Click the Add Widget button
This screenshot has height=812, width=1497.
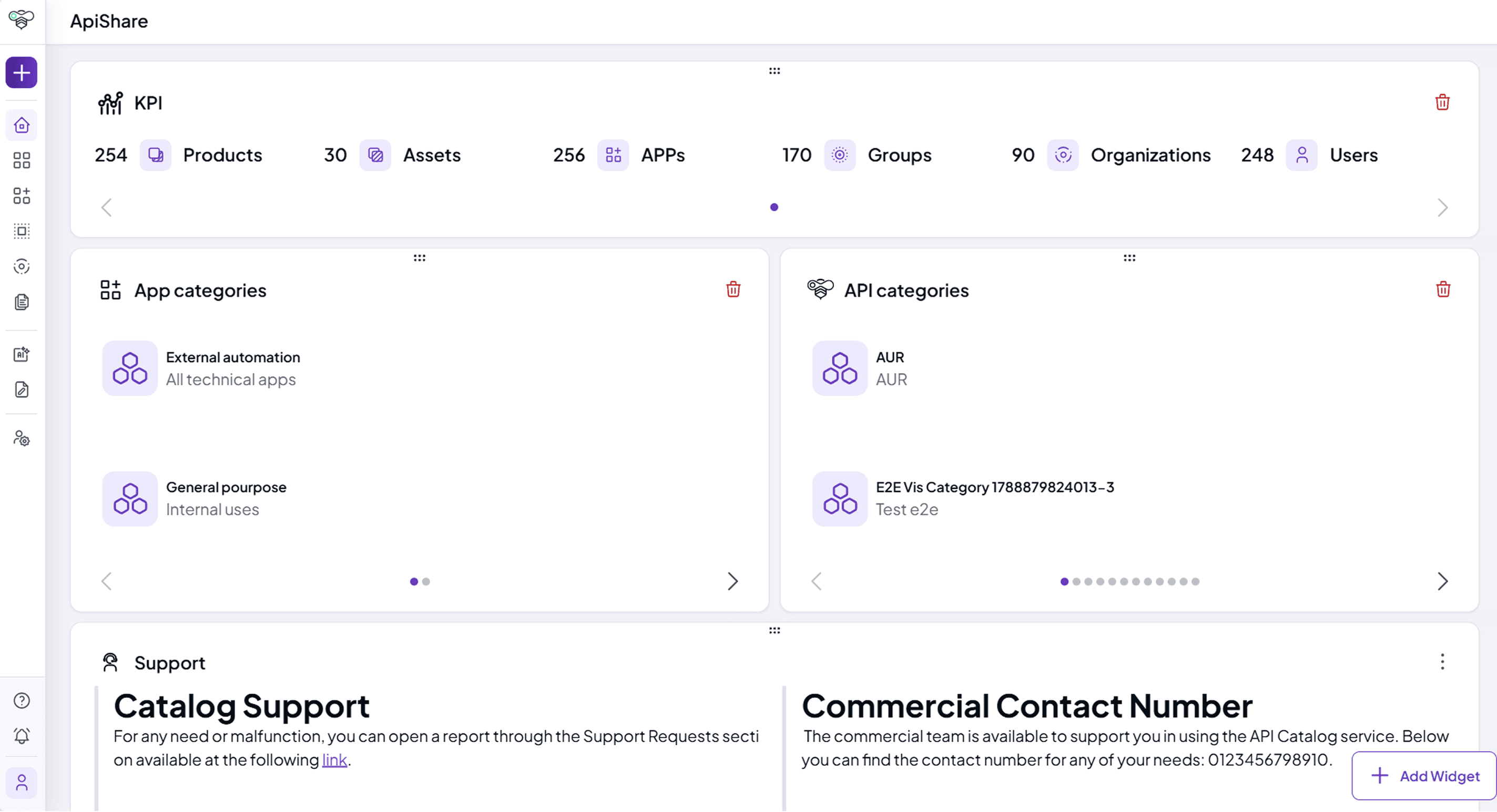coord(1424,776)
